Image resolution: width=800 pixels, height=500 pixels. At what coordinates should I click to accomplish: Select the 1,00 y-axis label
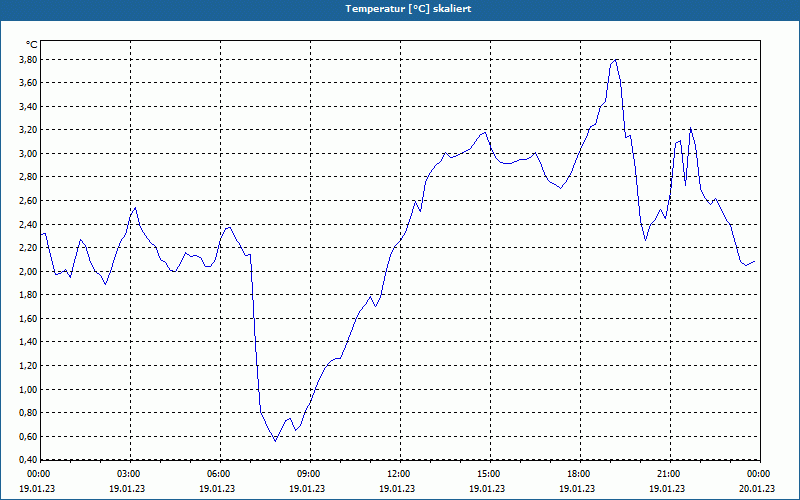coord(28,389)
